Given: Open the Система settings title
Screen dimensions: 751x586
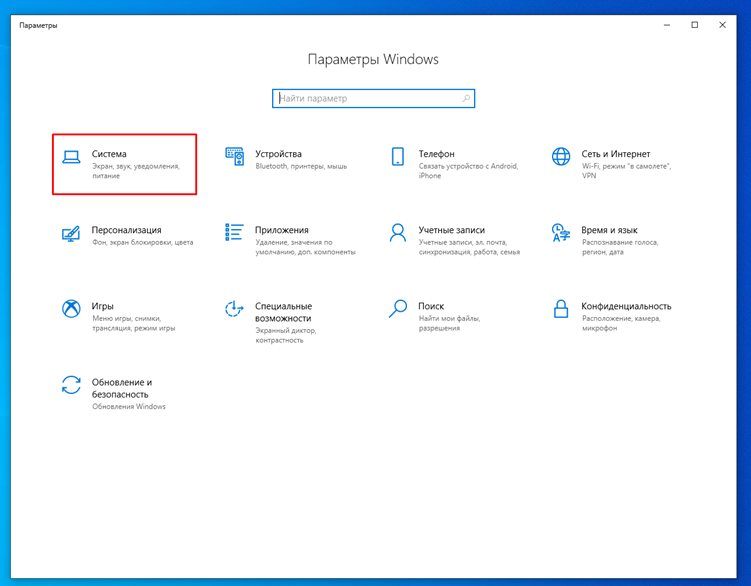Looking at the screenshot, I should tap(109, 154).
